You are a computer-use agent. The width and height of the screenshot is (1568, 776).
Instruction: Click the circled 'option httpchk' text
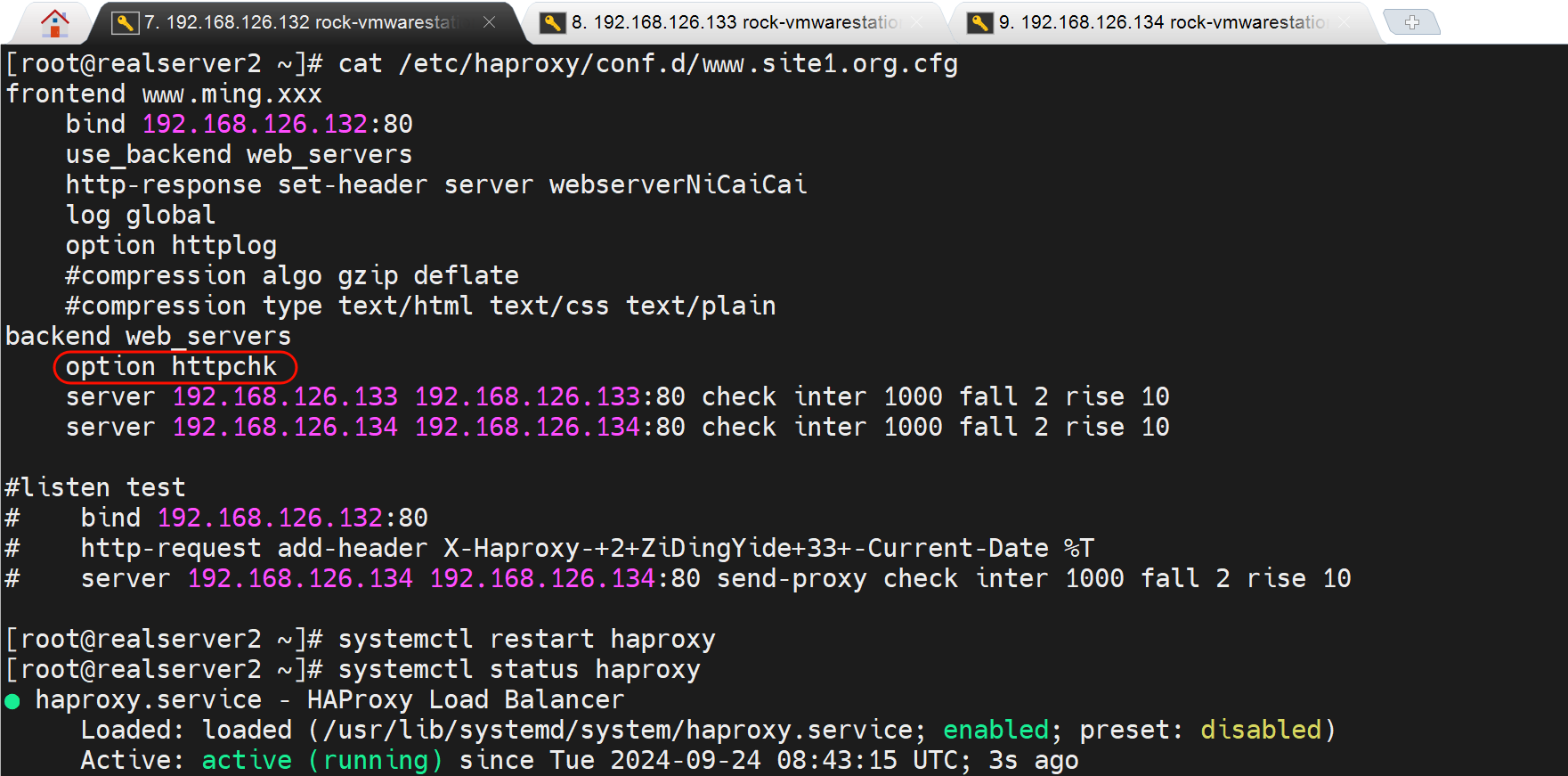click(172, 366)
